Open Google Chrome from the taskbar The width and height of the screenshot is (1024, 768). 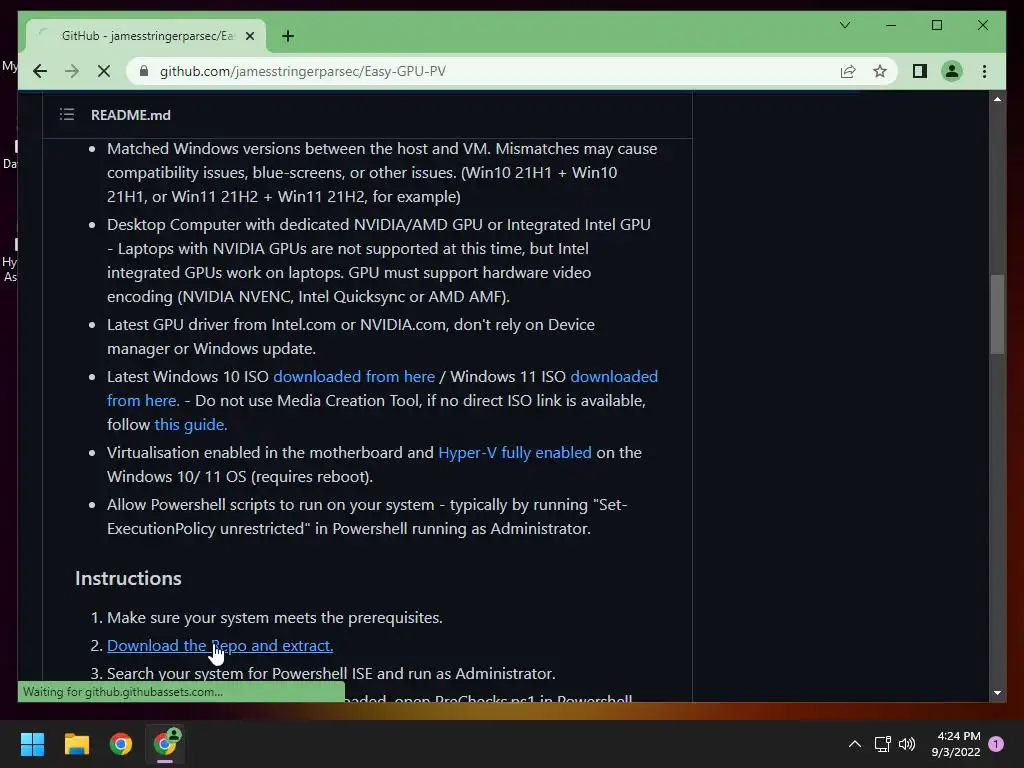(x=121, y=744)
